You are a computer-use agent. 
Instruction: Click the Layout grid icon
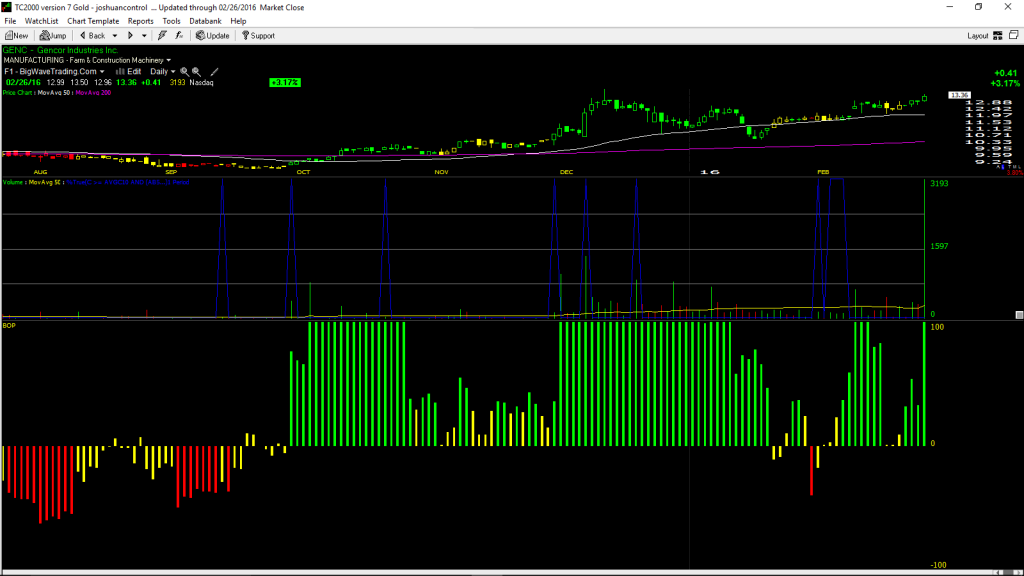point(997,36)
